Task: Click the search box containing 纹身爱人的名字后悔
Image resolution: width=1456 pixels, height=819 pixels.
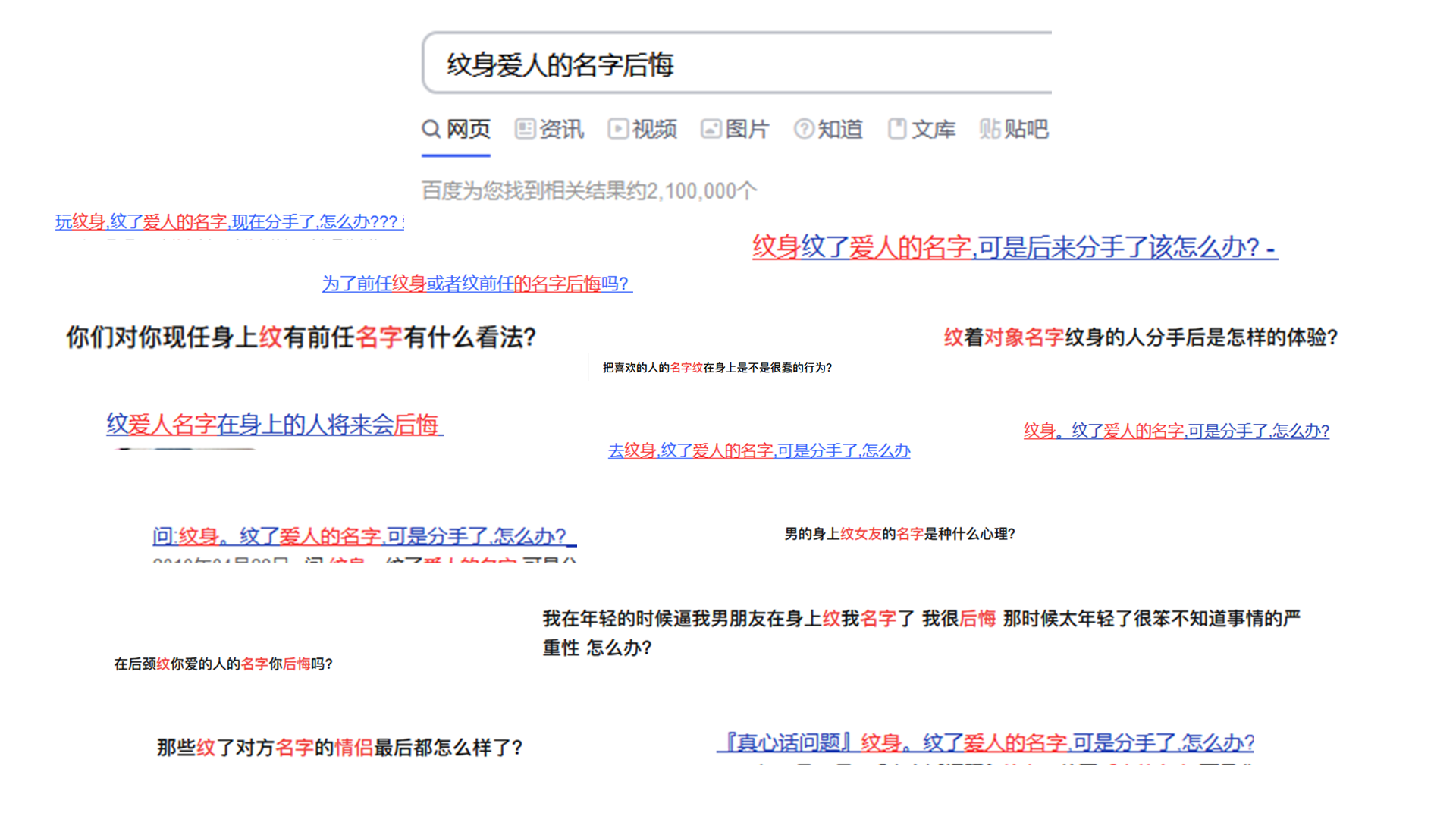Action: [x=737, y=64]
